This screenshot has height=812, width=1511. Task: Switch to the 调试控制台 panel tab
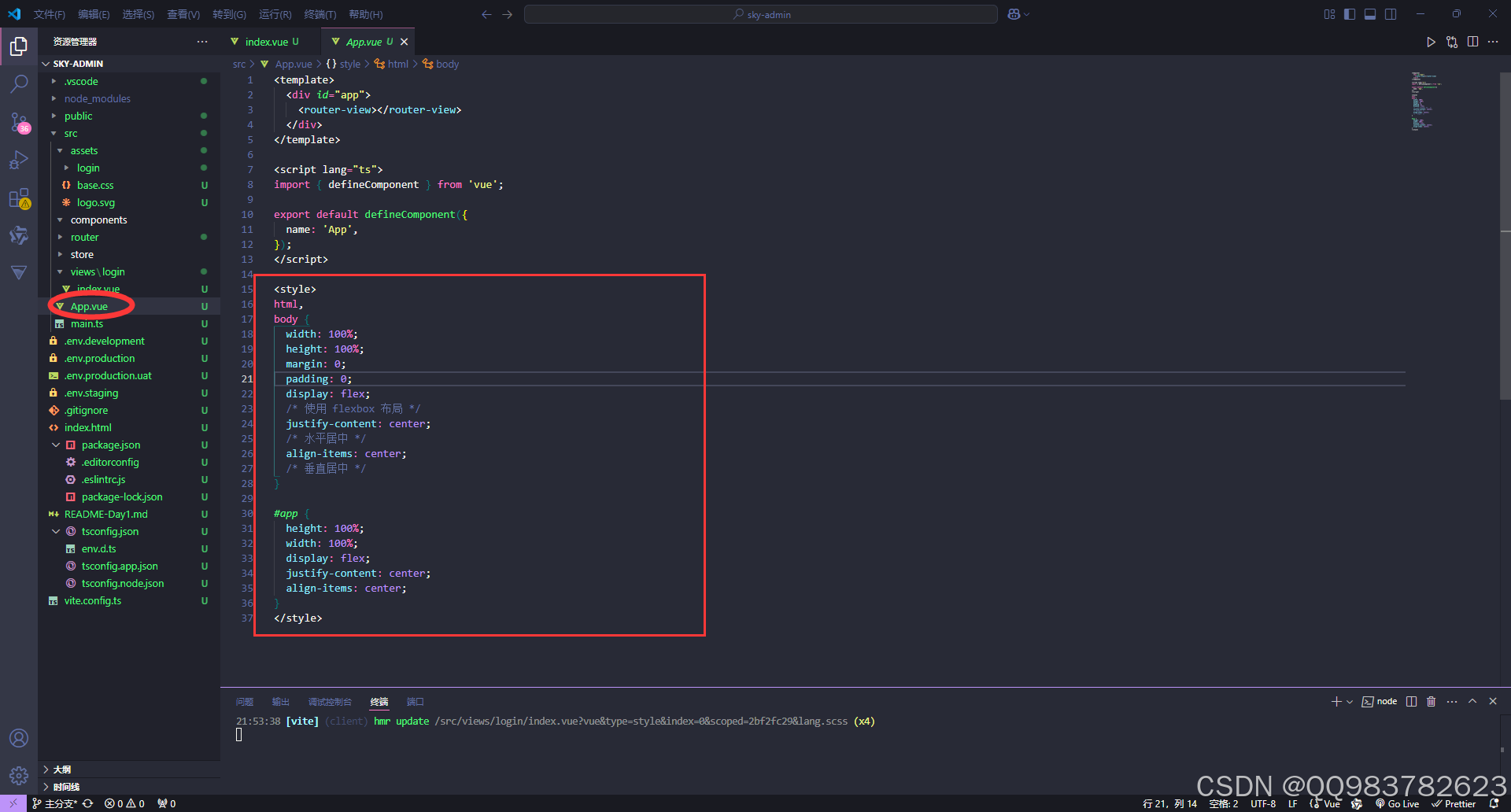click(x=331, y=702)
